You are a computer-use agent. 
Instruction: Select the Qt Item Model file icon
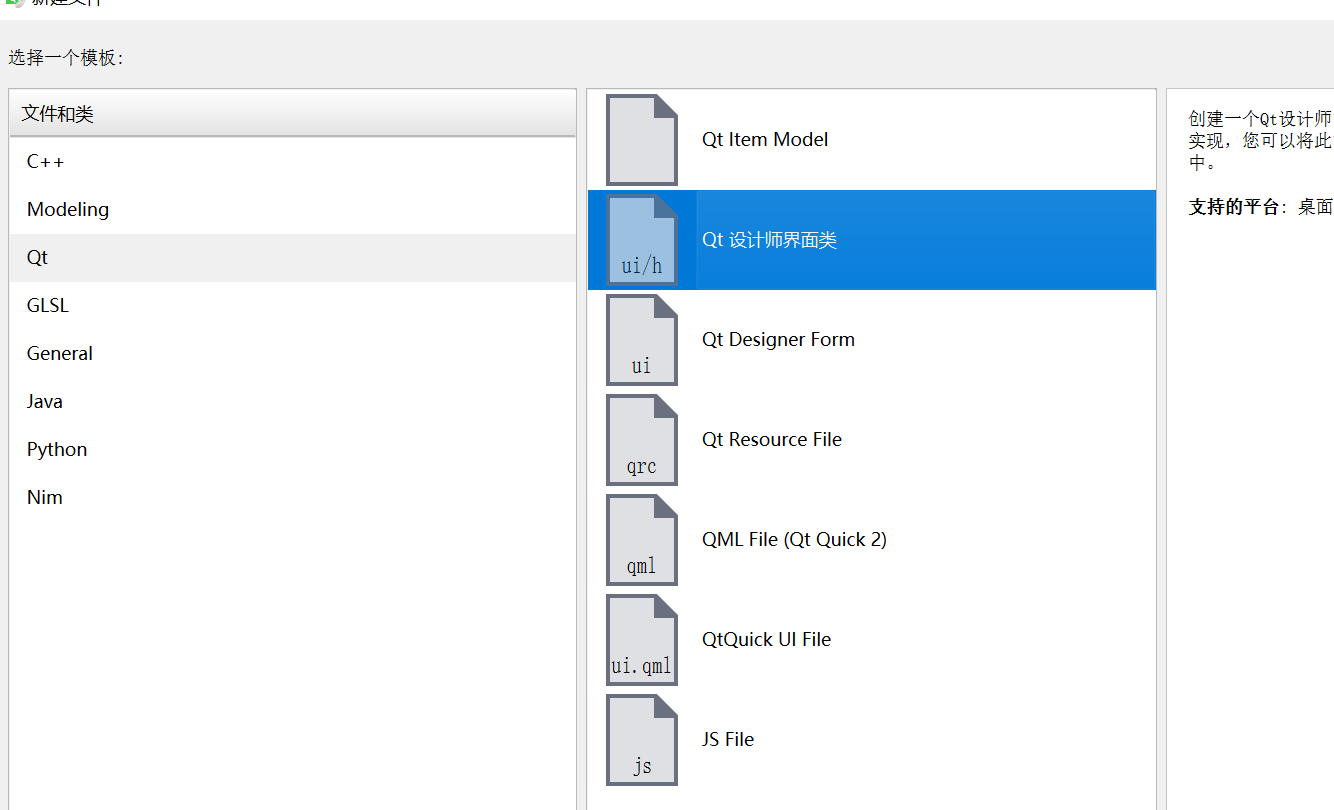pyautogui.click(x=642, y=140)
